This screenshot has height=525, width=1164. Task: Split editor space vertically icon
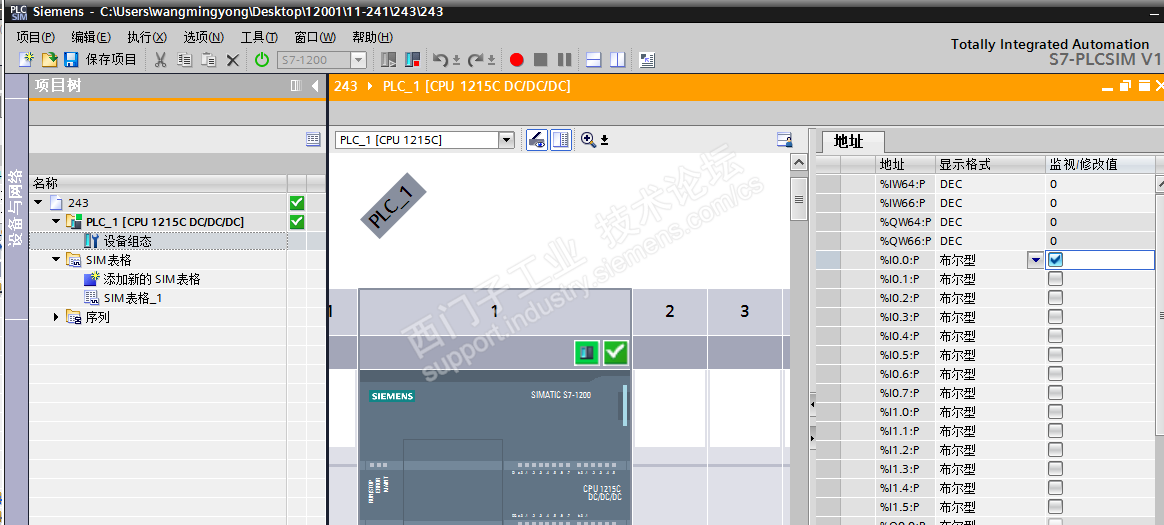tap(618, 60)
